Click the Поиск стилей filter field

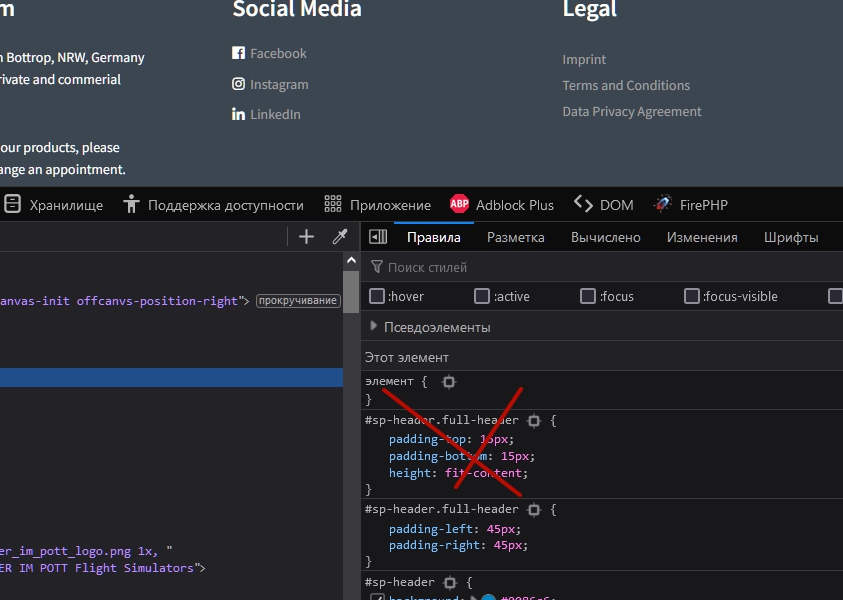point(600,267)
